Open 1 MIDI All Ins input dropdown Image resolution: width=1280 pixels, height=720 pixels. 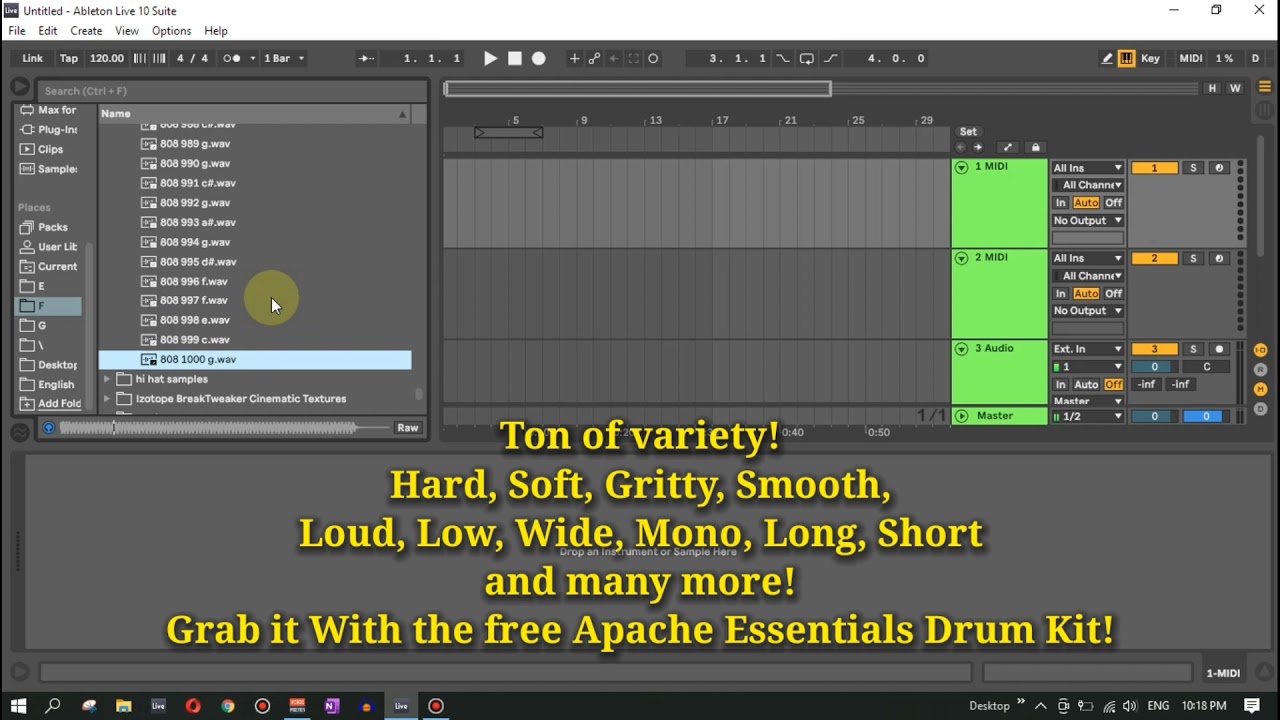point(1088,168)
